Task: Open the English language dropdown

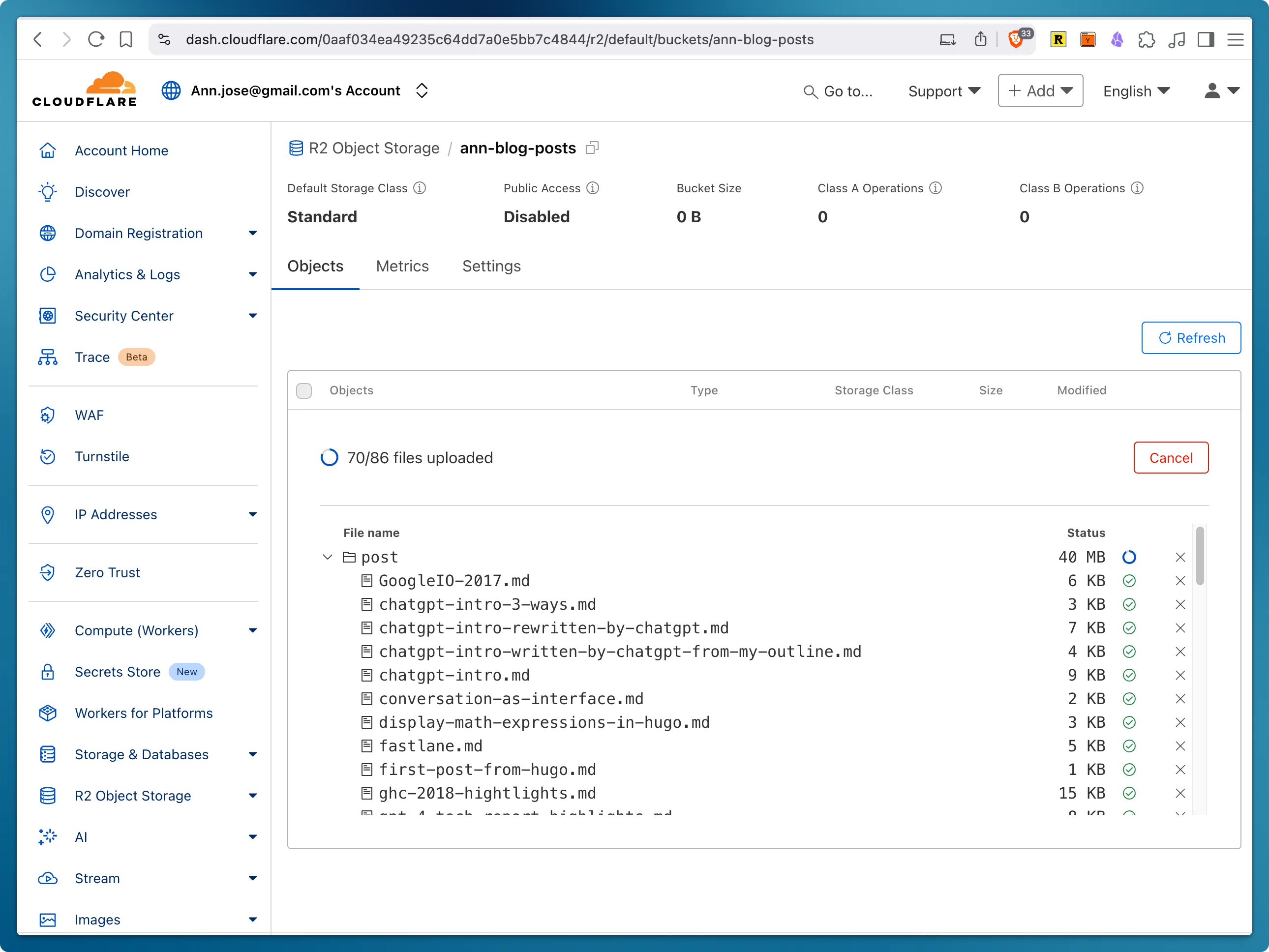Action: point(1135,90)
